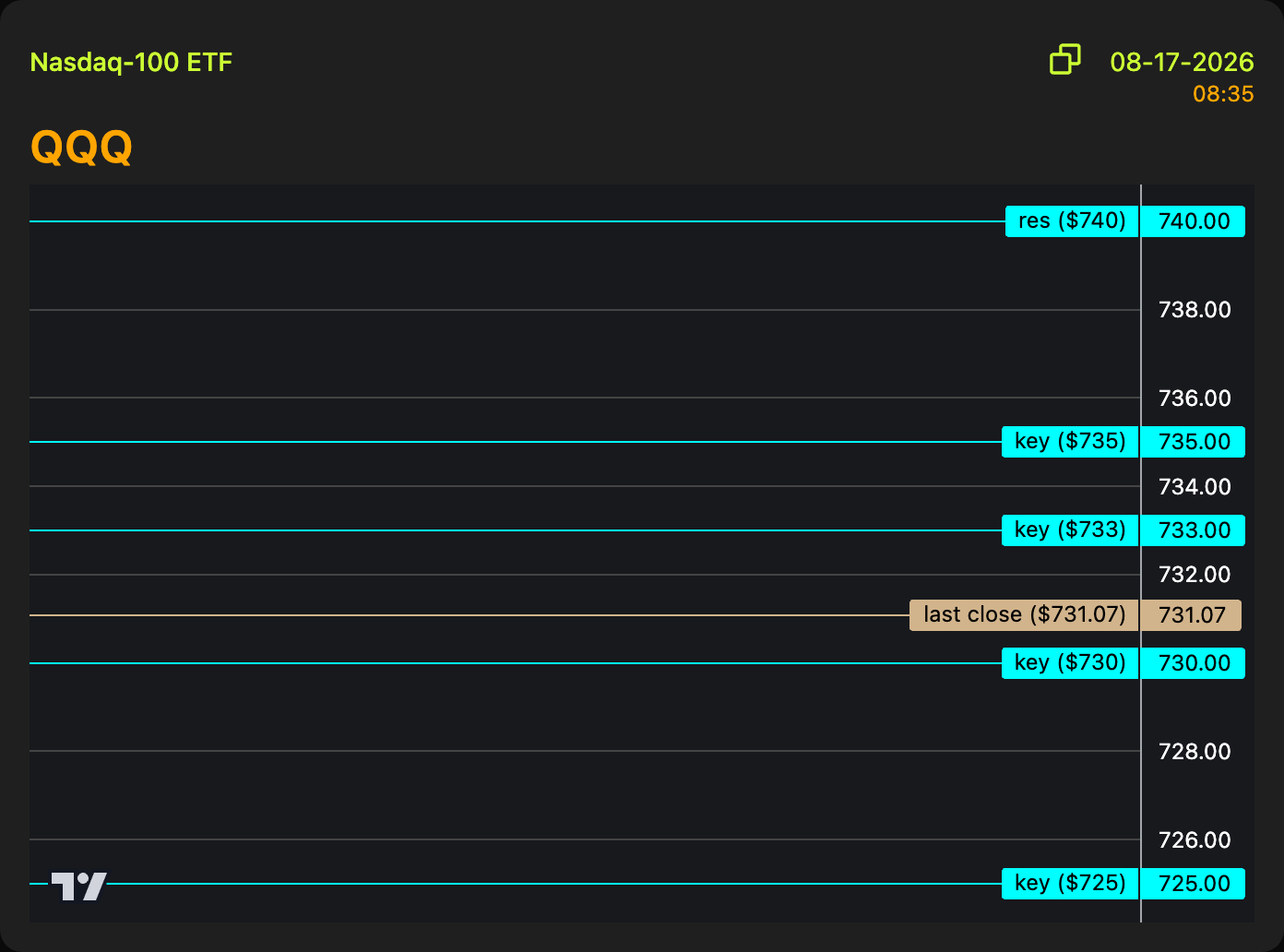Click the date 08-17-2026
Image resolution: width=1284 pixels, height=952 pixels.
click(1182, 62)
